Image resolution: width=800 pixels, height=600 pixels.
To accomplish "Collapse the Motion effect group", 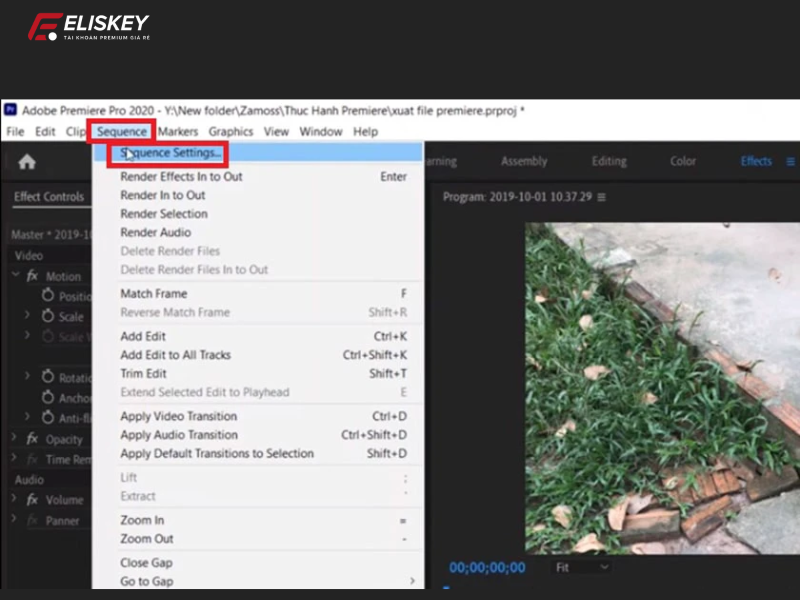I will (x=15, y=276).
